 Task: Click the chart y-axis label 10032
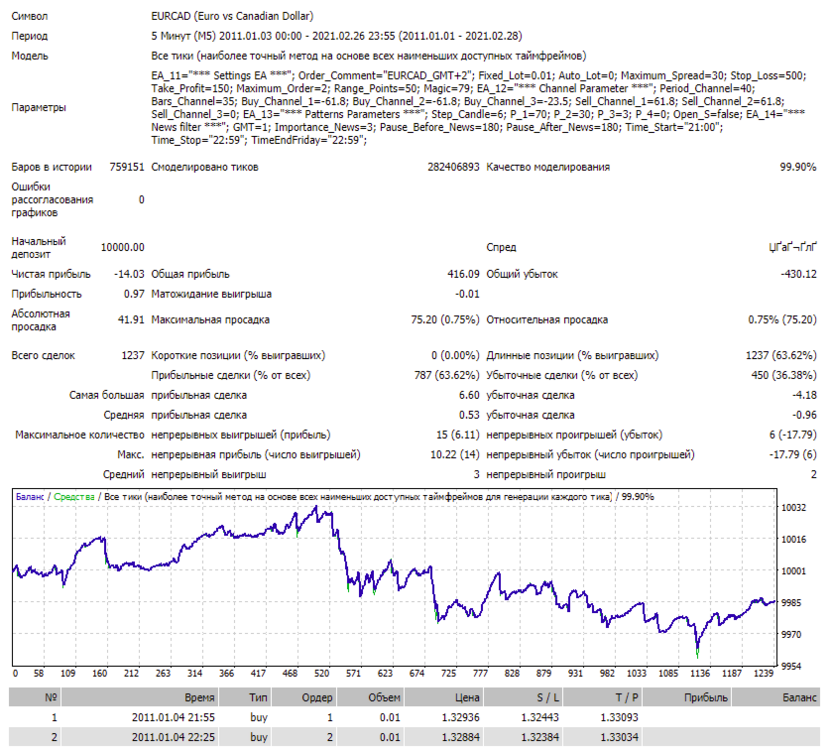[793, 507]
